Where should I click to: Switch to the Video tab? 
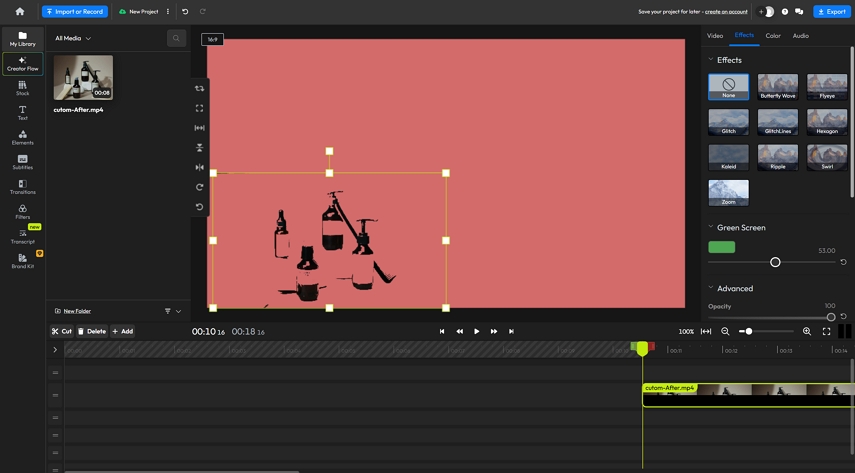click(715, 35)
